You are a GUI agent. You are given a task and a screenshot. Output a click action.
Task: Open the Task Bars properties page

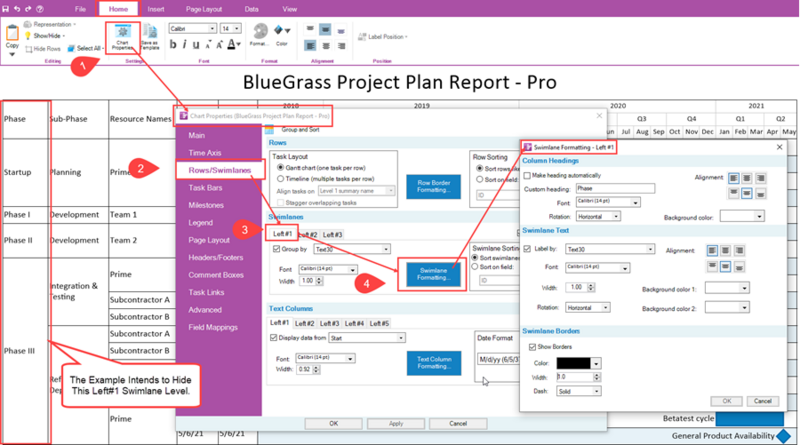[x=205, y=188]
